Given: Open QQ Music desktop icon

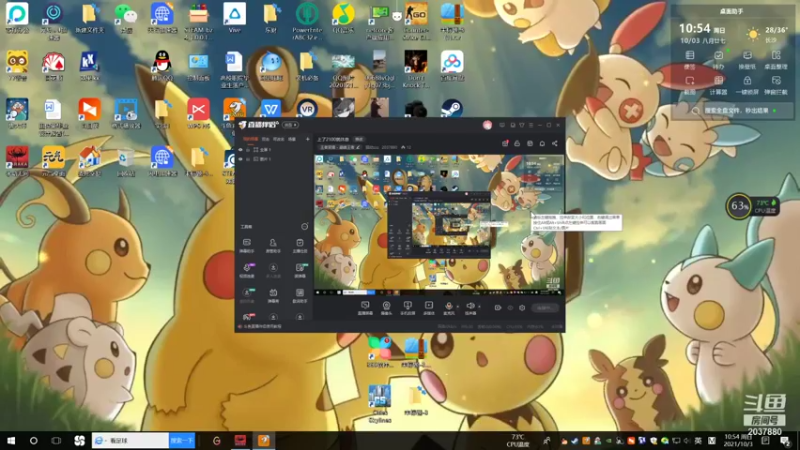Looking at the screenshot, I should point(343,19).
